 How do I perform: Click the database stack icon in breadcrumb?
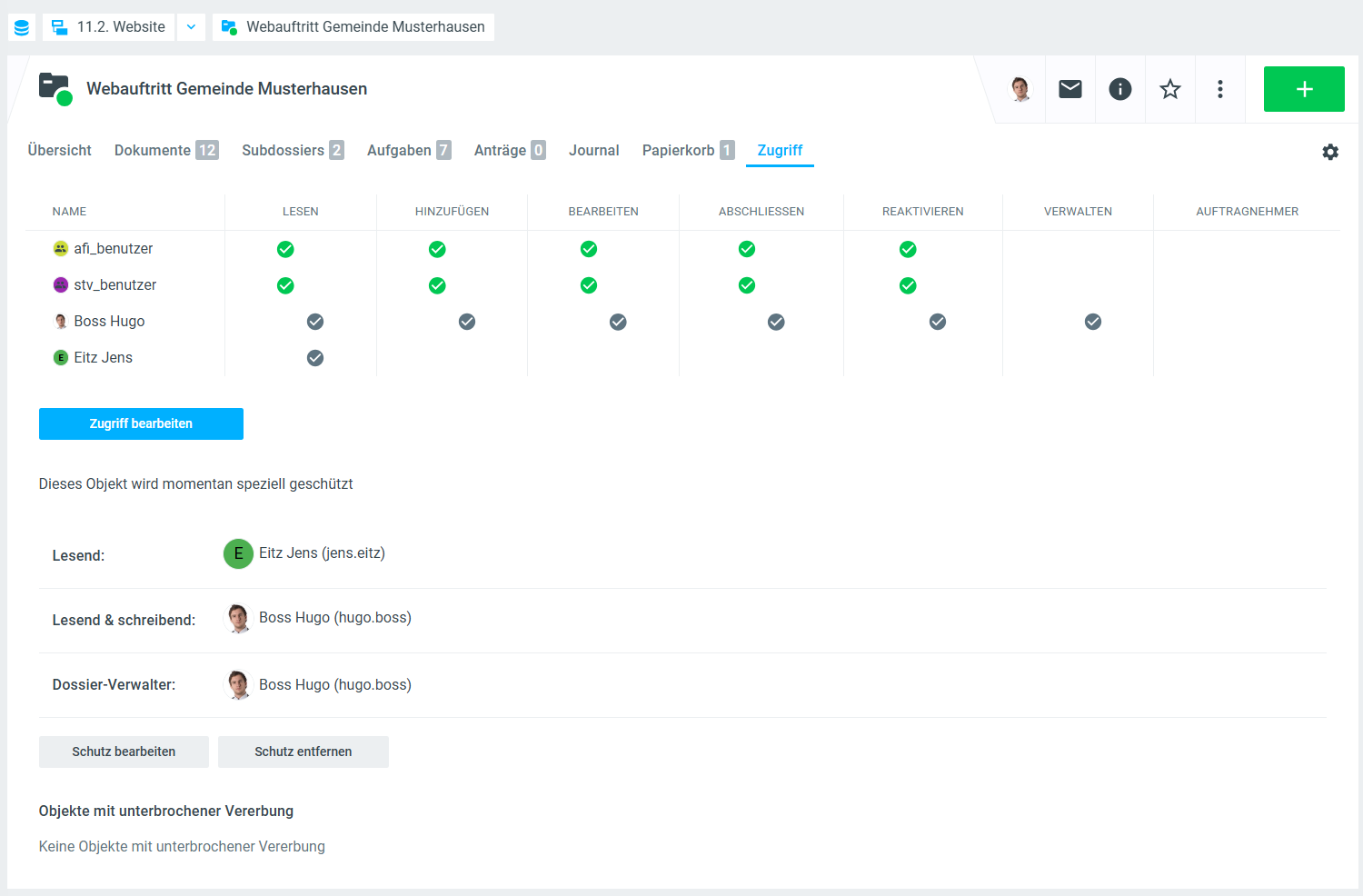22,27
